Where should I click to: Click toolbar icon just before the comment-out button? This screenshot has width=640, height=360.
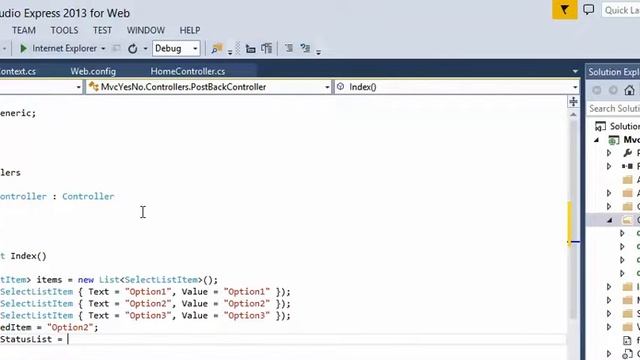pyautogui.click(x=267, y=49)
